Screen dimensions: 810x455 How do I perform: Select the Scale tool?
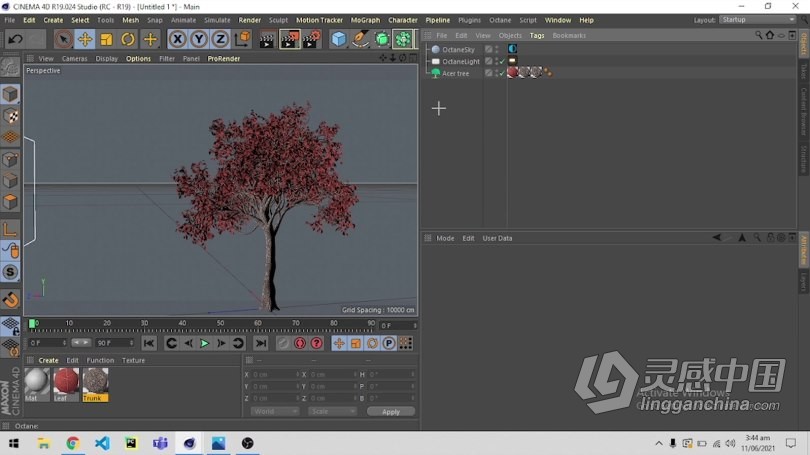(x=106, y=39)
